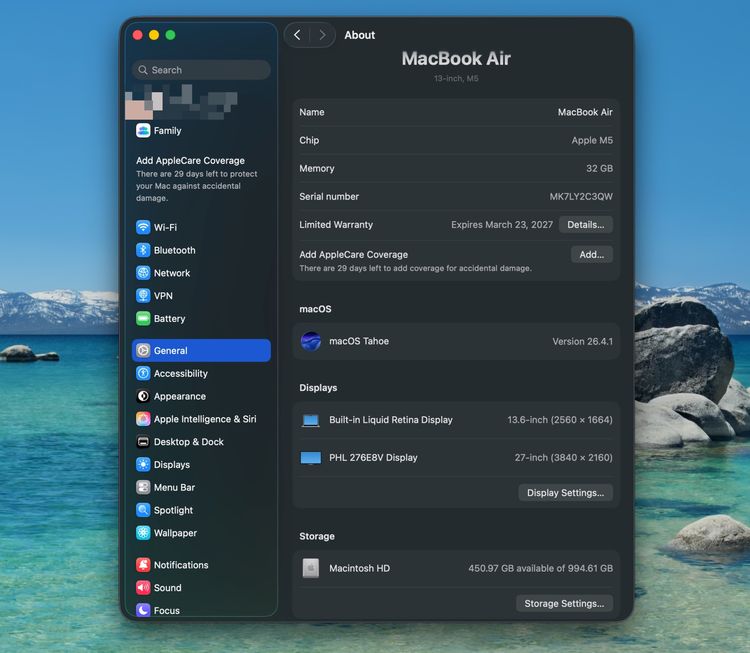Open the Focus moon icon
The width and height of the screenshot is (750, 653).
coord(143,610)
